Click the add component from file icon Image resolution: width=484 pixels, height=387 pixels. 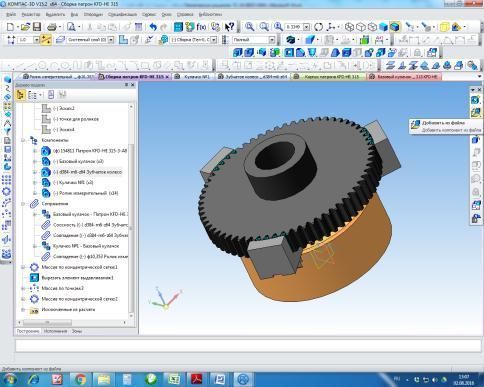coord(476,113)
